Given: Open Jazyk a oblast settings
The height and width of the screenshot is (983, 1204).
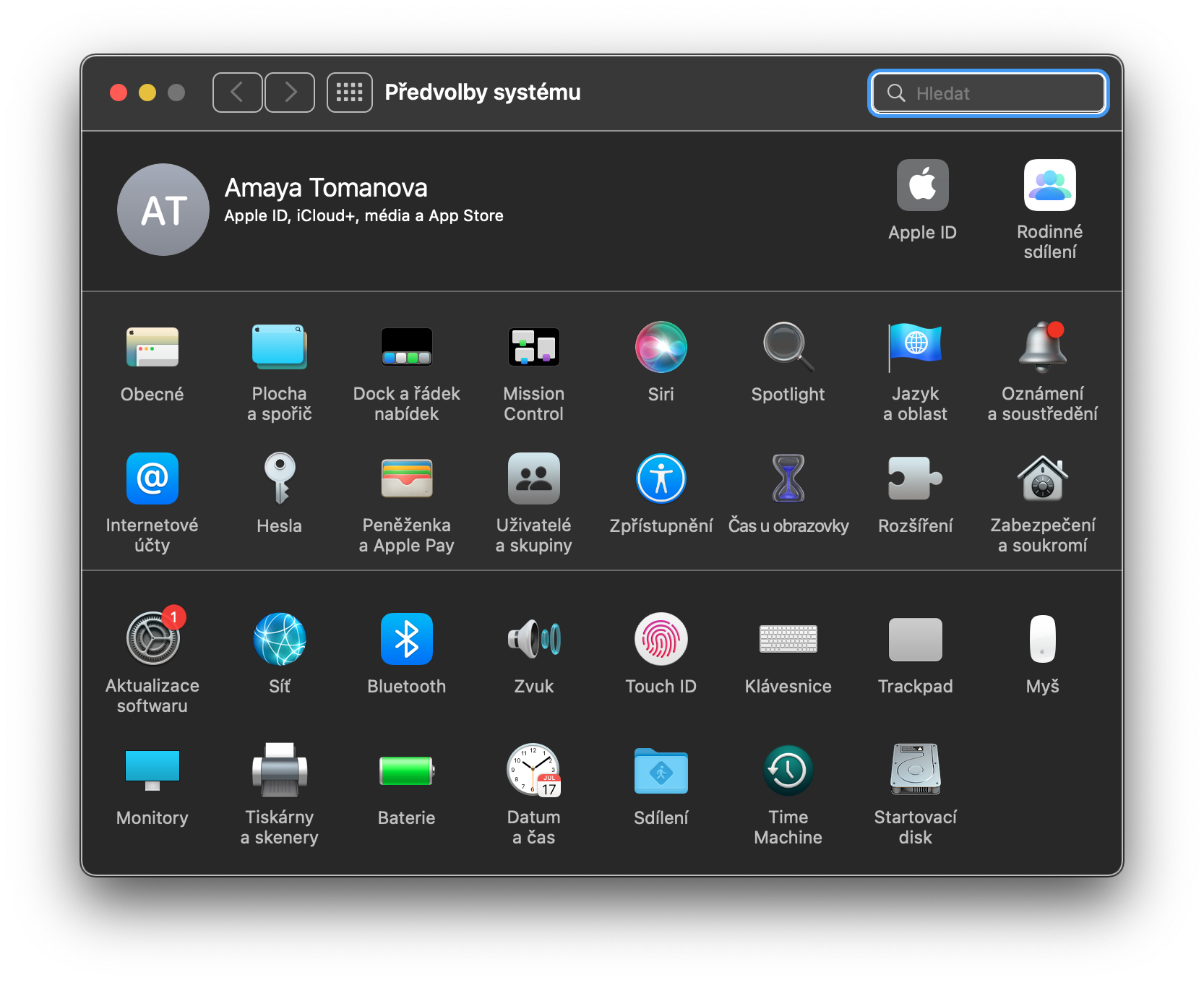Looking at the screenshot, I should (916, 348).
